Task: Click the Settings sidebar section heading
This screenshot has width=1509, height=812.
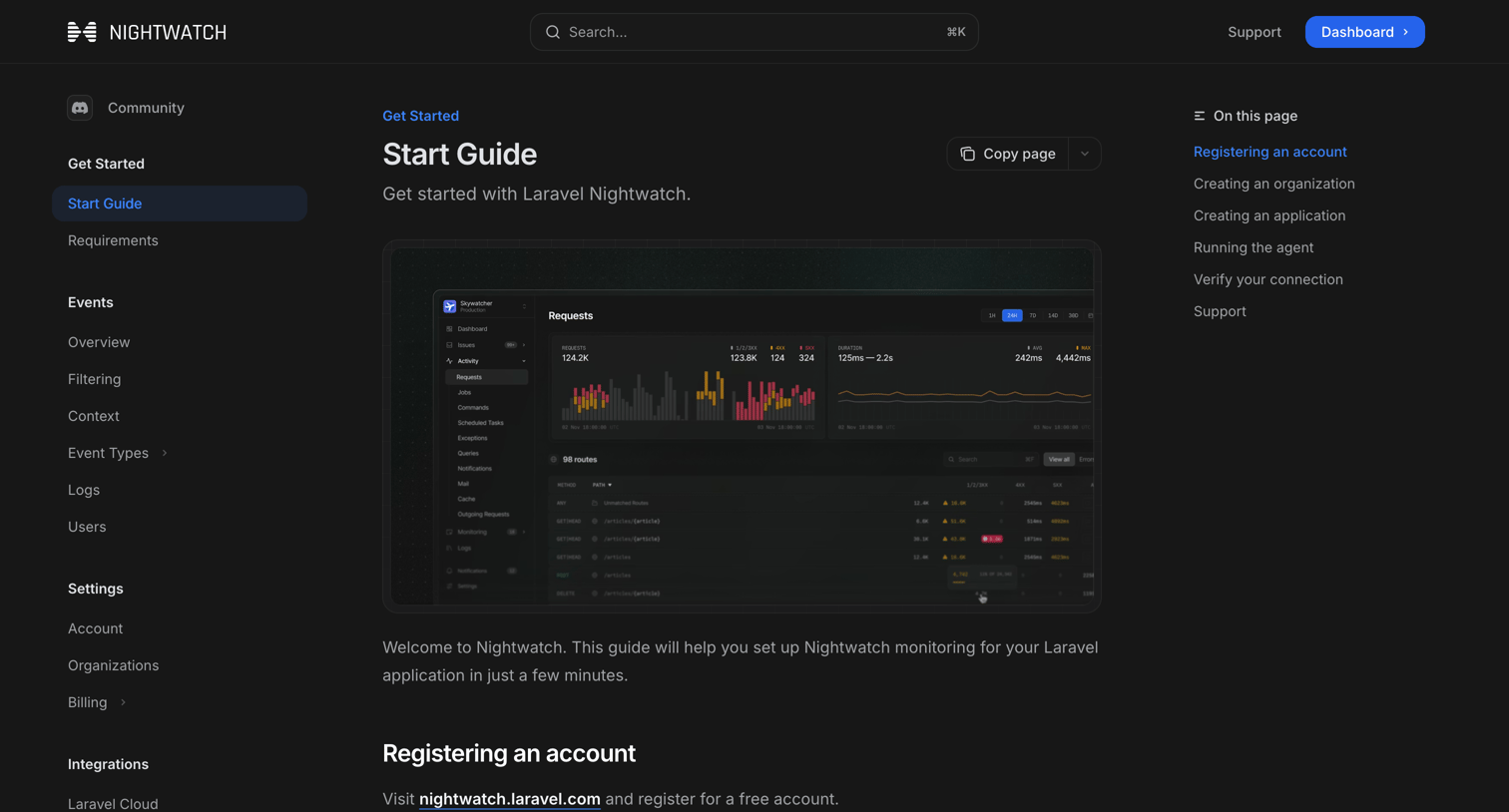Action: (x=95, y=589)
